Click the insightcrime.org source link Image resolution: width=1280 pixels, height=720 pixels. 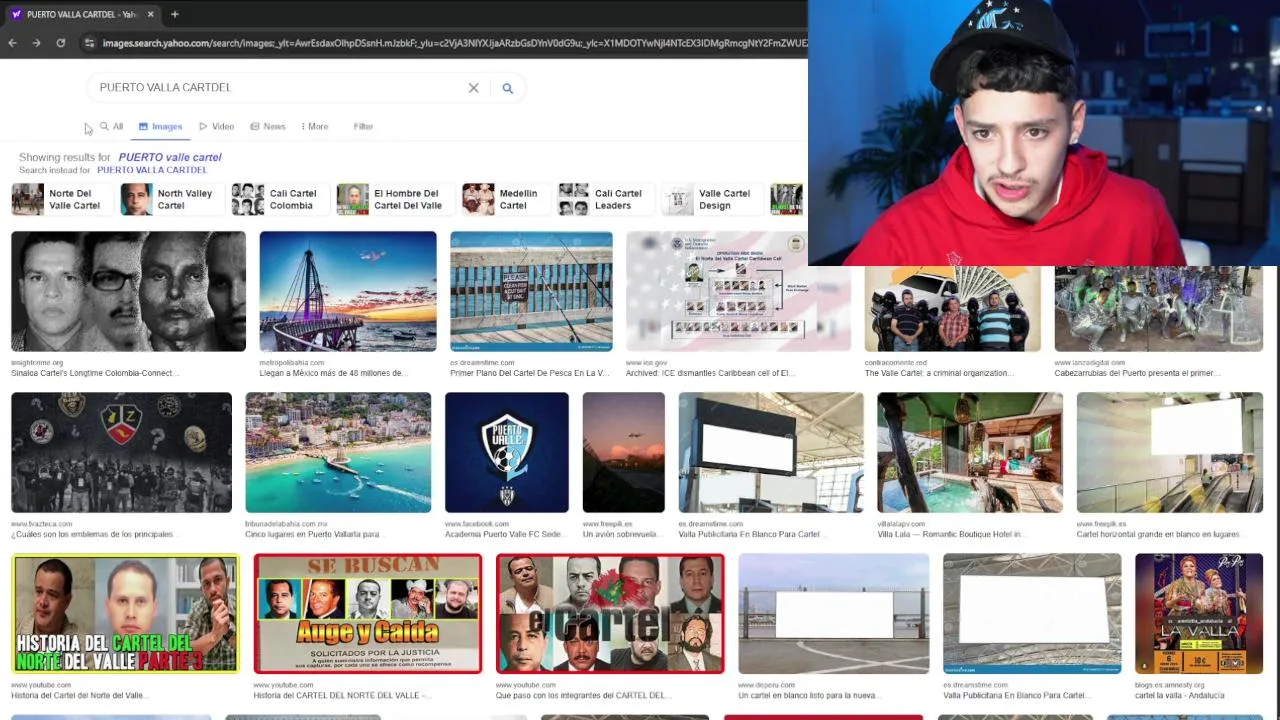pos(37,363)
